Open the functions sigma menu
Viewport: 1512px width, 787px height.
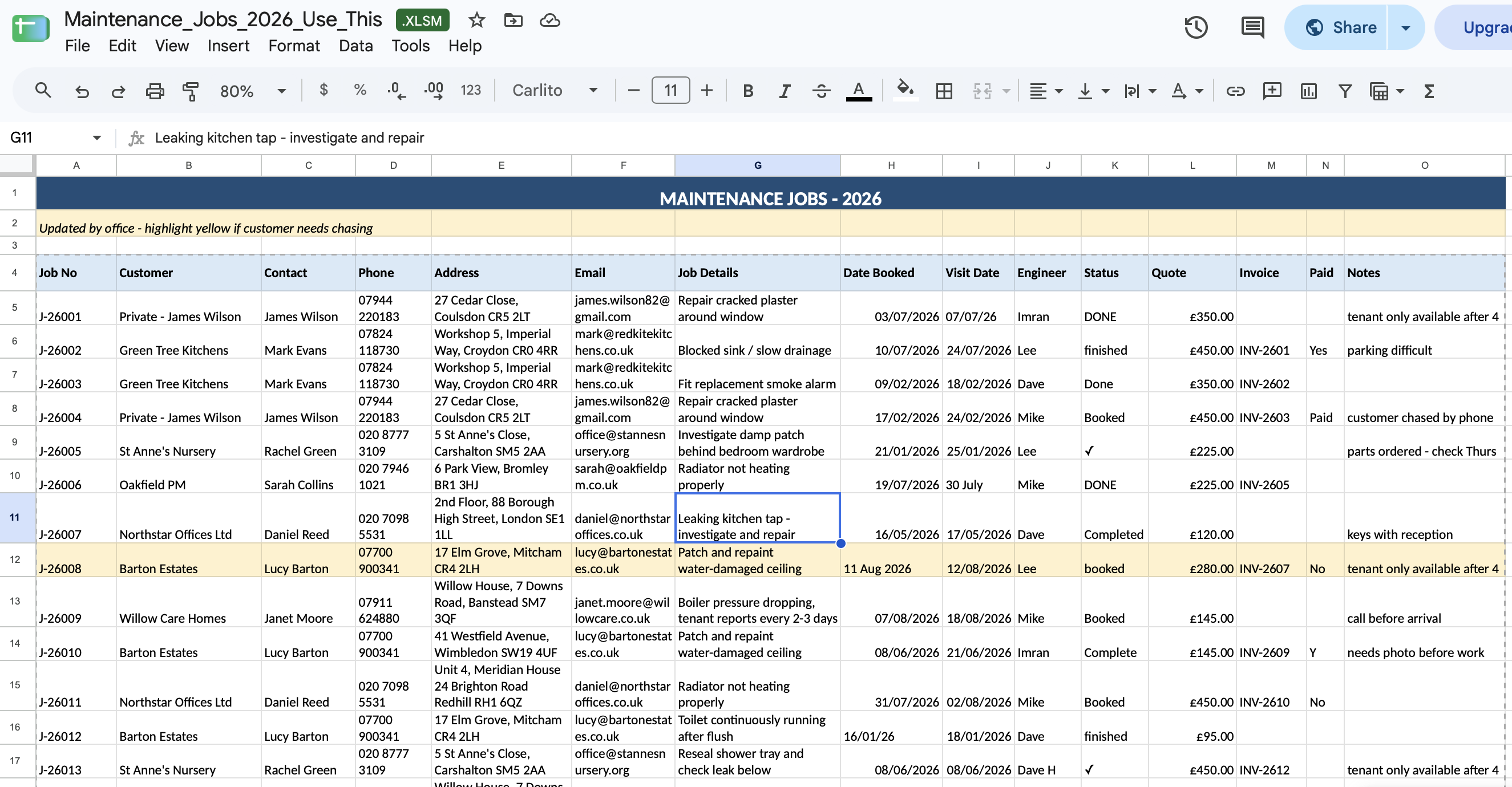pyautogui.click(x=1429, y=90)
